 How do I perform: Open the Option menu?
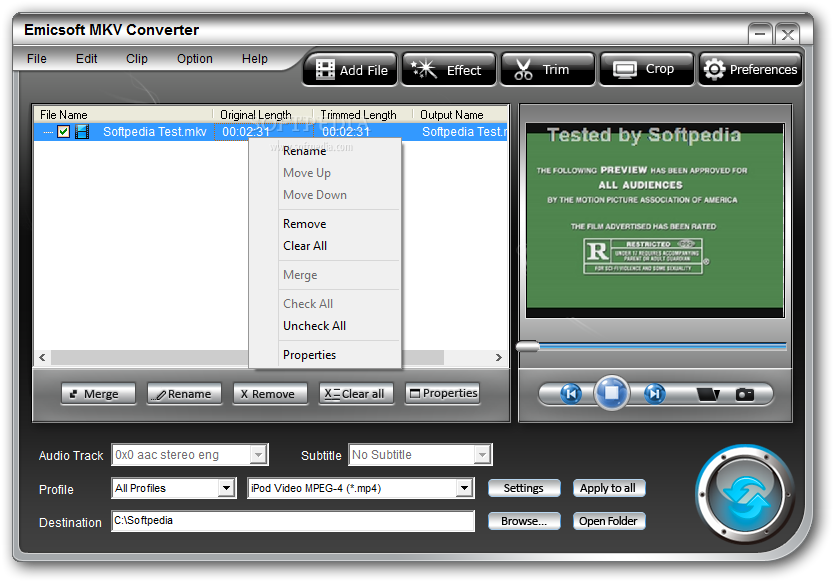tap(195, 59)
